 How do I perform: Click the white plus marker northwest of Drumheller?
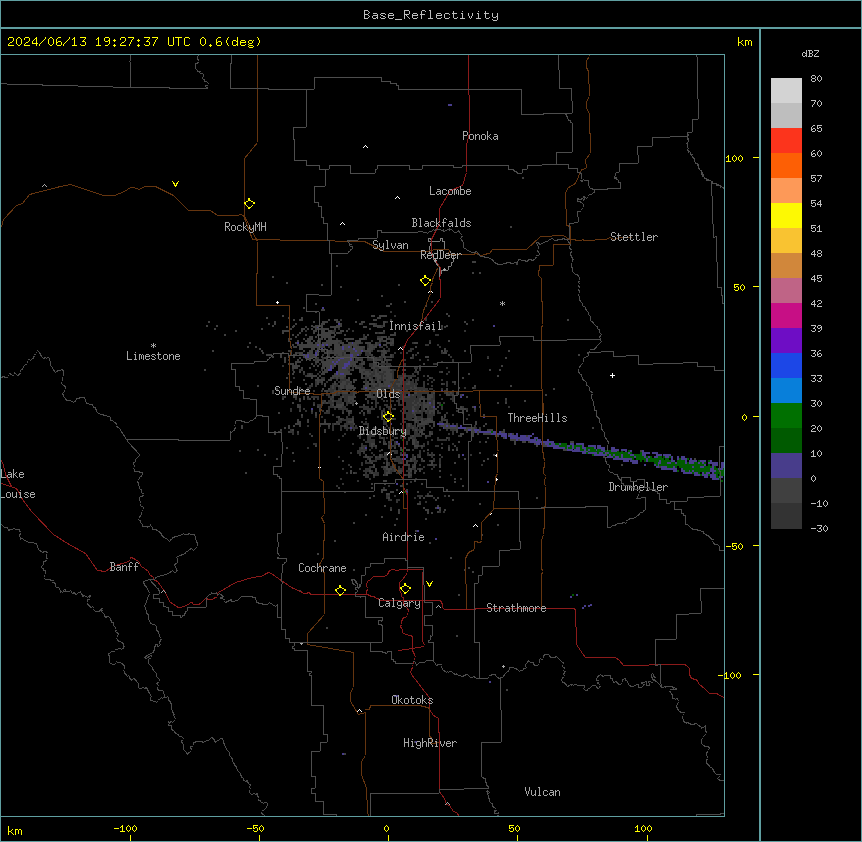pyautogui.click(x=612, y=375)
